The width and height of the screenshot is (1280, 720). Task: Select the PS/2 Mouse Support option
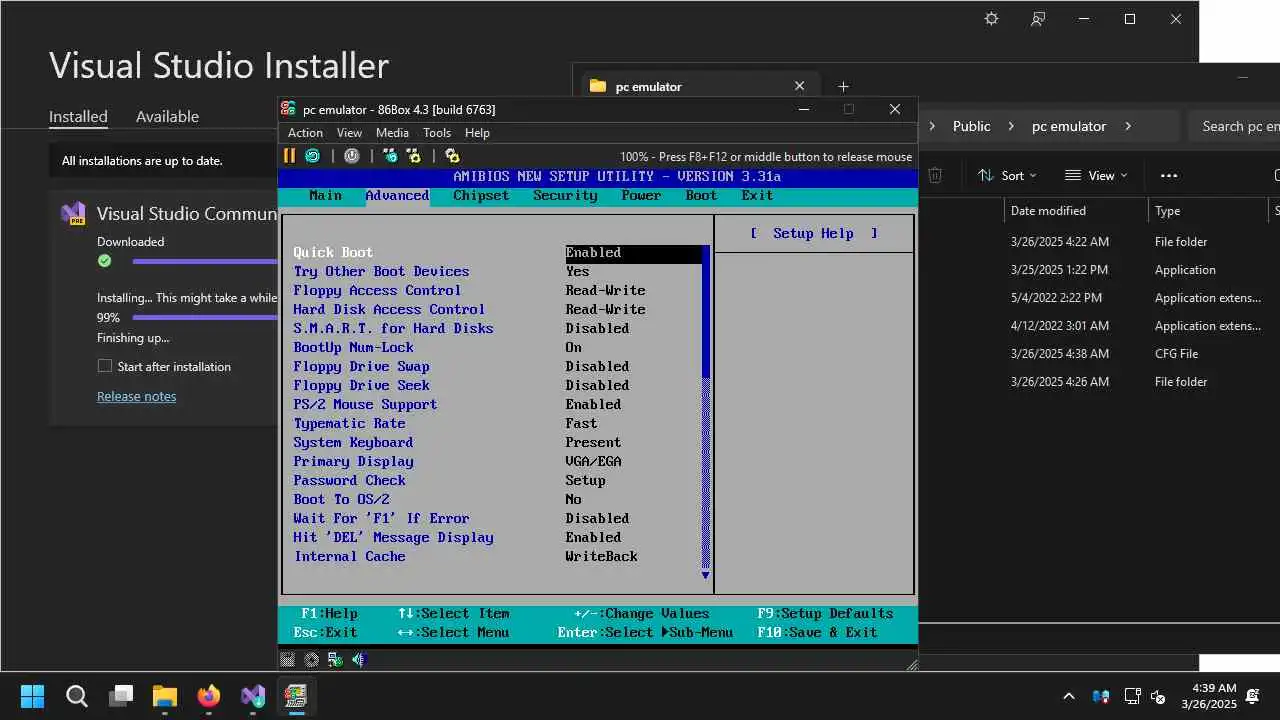click(x=365, y=404)
